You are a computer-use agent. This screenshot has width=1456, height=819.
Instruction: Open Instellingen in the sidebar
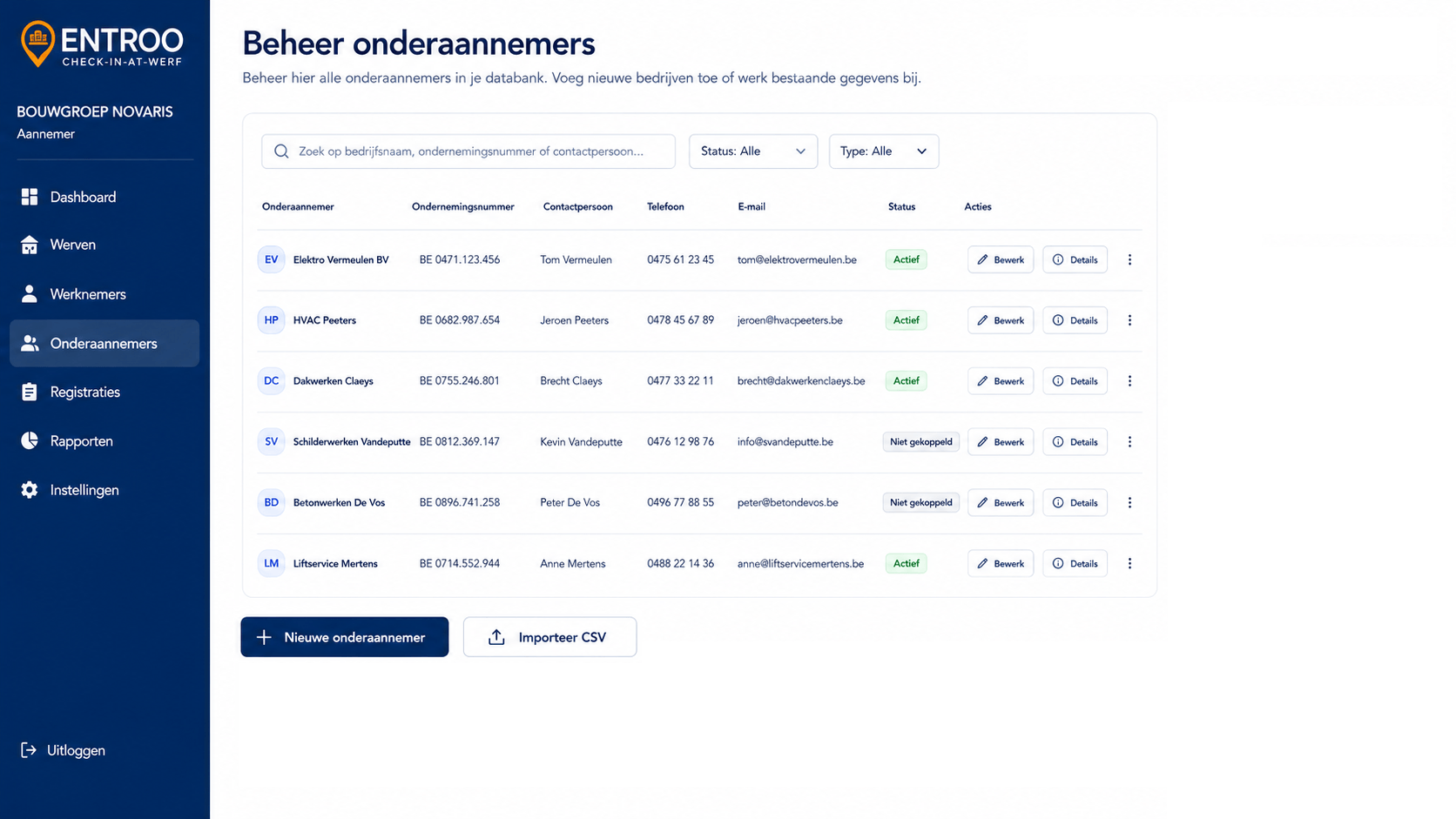pyautogui.click(x=104, y=490)
